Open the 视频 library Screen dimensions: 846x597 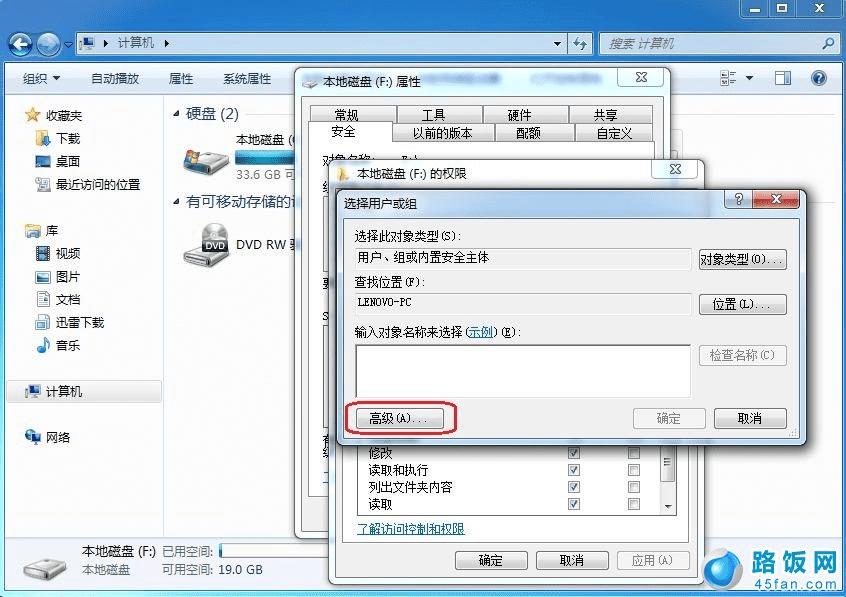pos(58,254)
